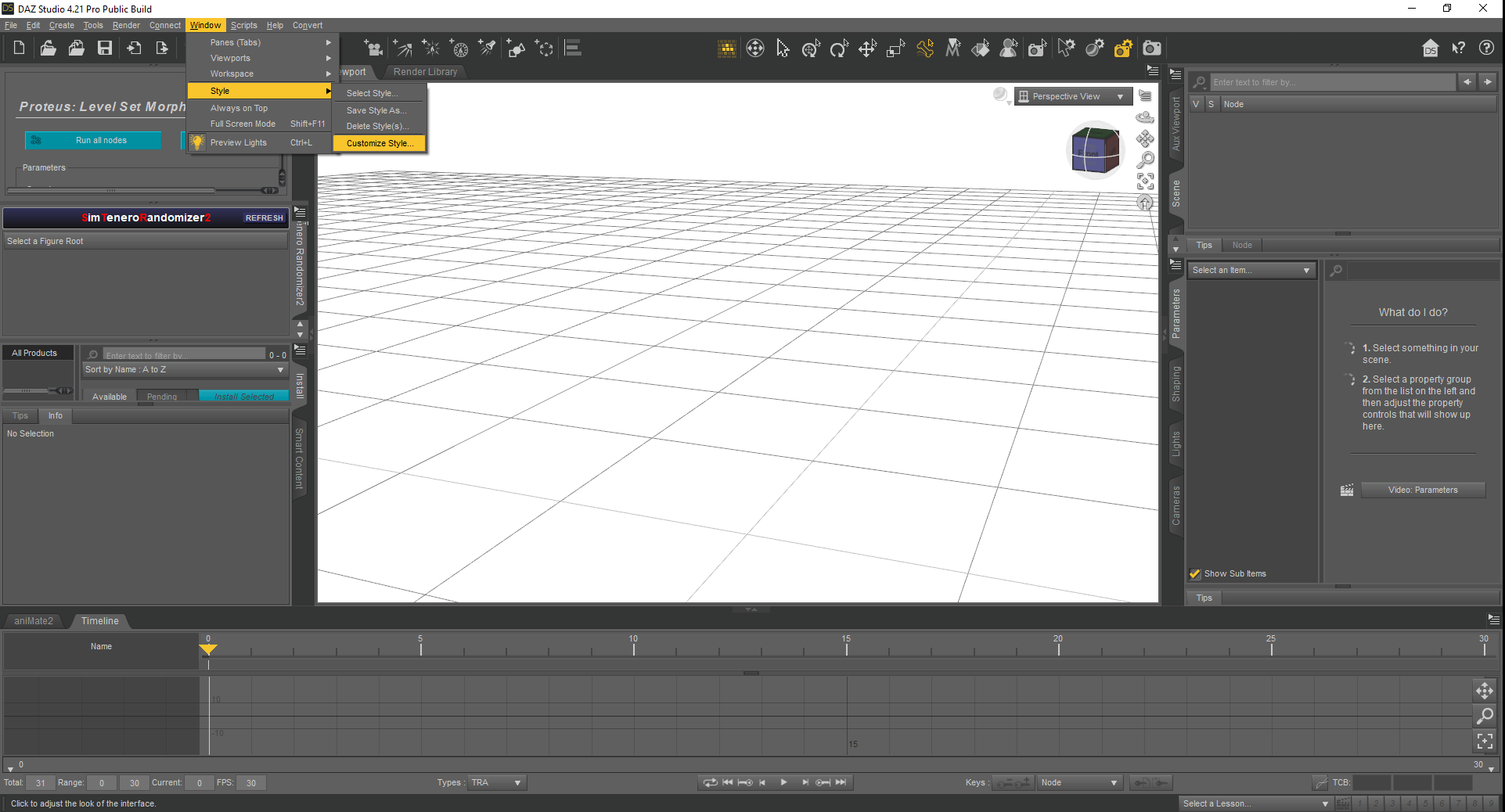Click the timeline Play button
The image size is (1505, 812).
783,782
